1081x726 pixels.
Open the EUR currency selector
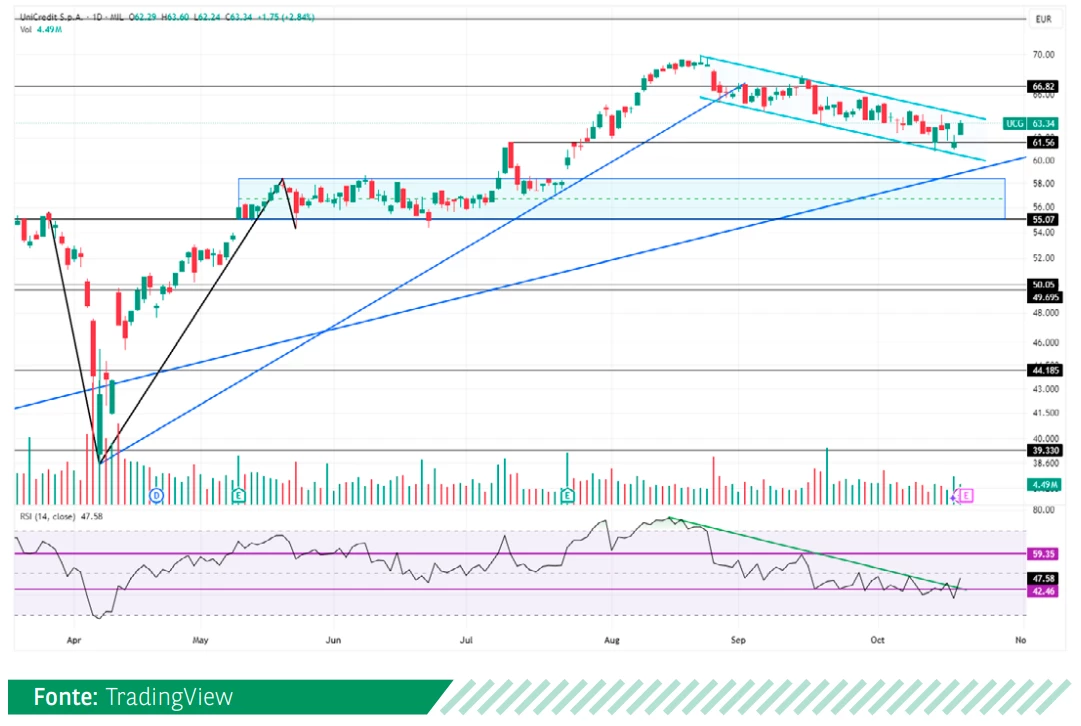[x=1043, y=19]
